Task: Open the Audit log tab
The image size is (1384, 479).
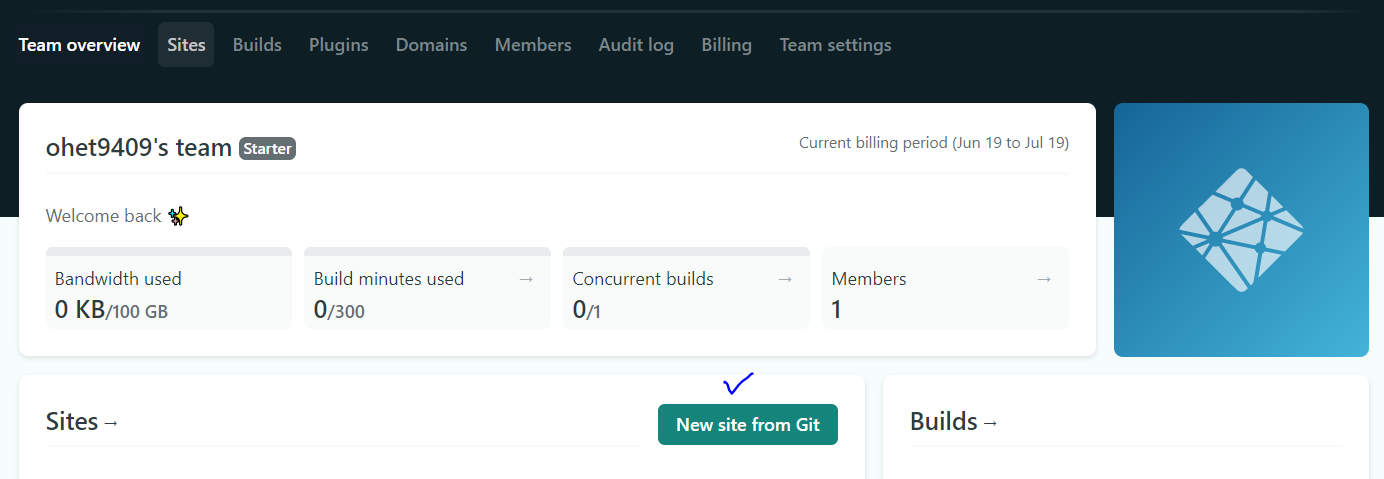Action: click(x=636, y=45)
